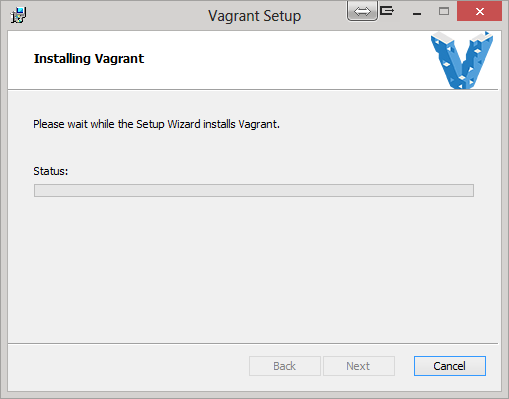Cancel the Vagrant installation
Image resolution: width=509 pixels, height=399 pixels.
pos(450,366)
